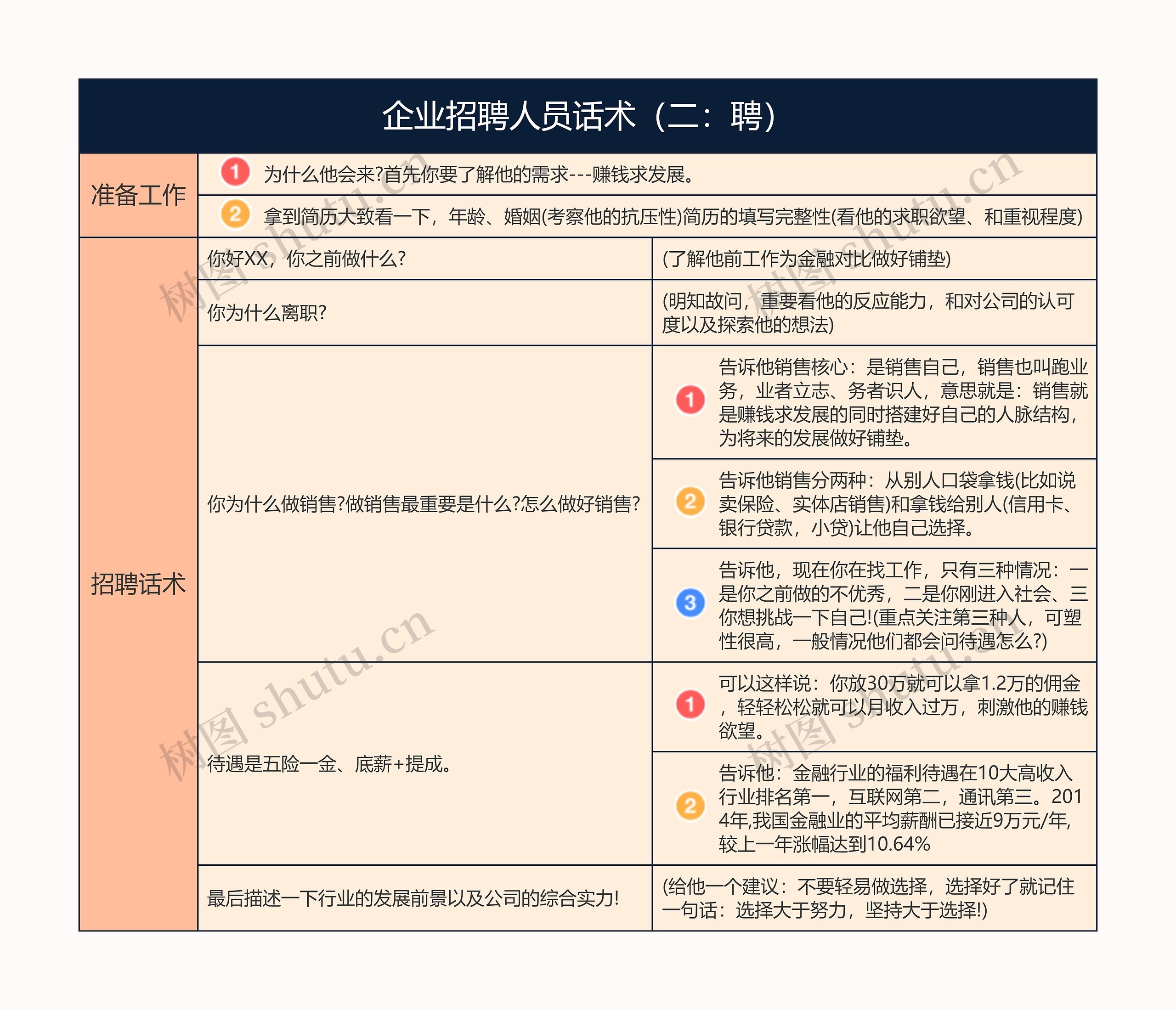This screenshot has width=1176, height=1010.
Task: Click the red 1 icon beside 告诉他销售核心
Action: click(x=690, y=400)
